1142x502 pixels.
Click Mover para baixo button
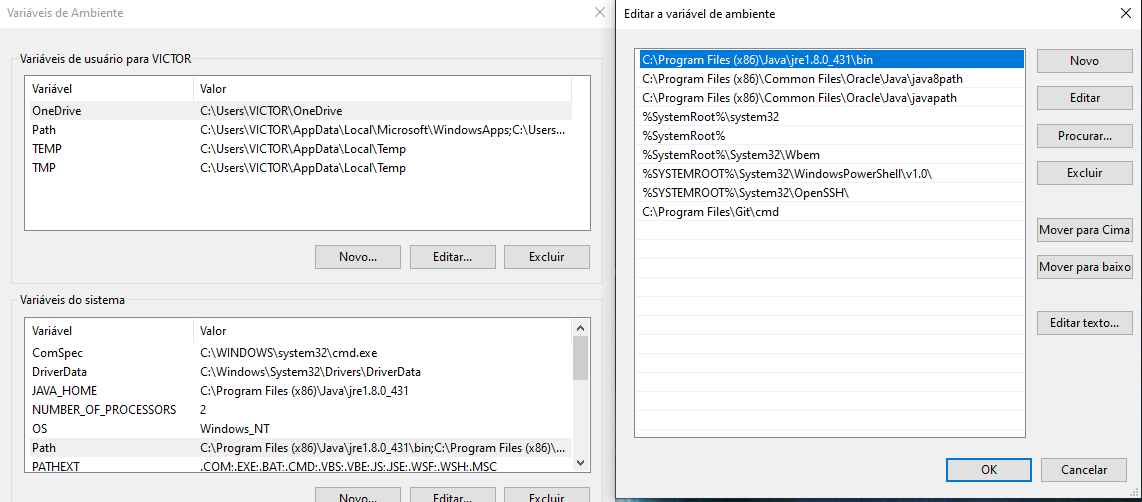(1084, 267)
